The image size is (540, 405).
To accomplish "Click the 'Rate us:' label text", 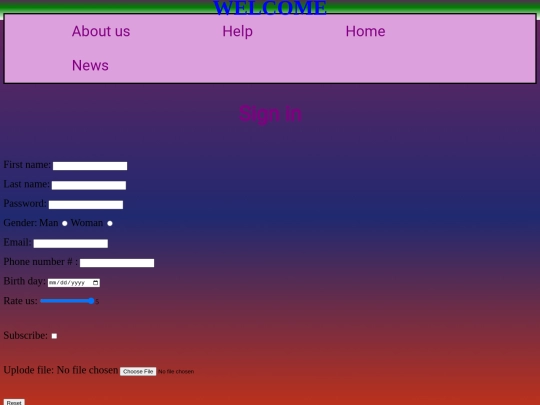I will (x=20, y=301).
